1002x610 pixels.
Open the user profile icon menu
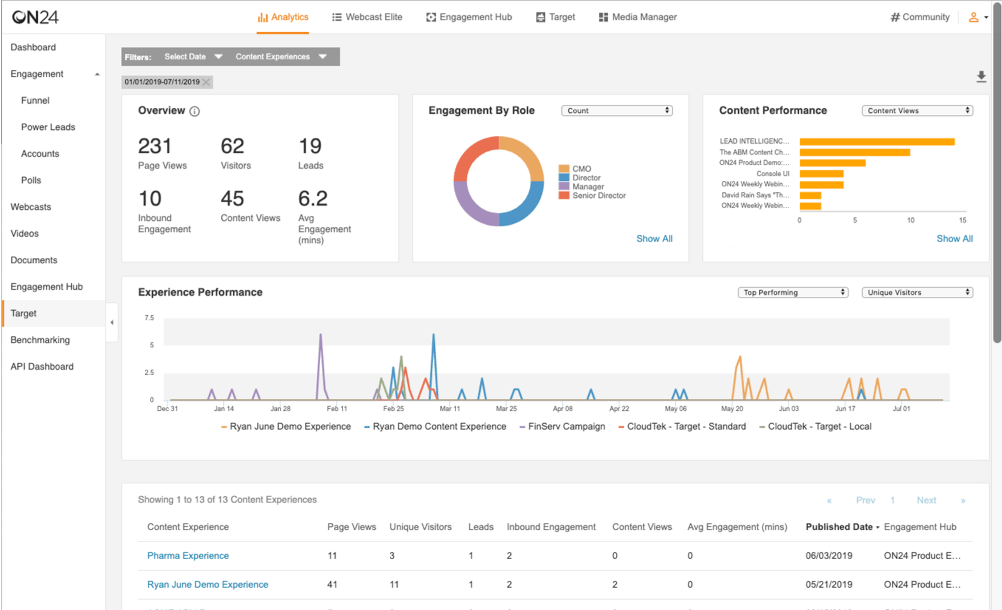tap(974, 17)
